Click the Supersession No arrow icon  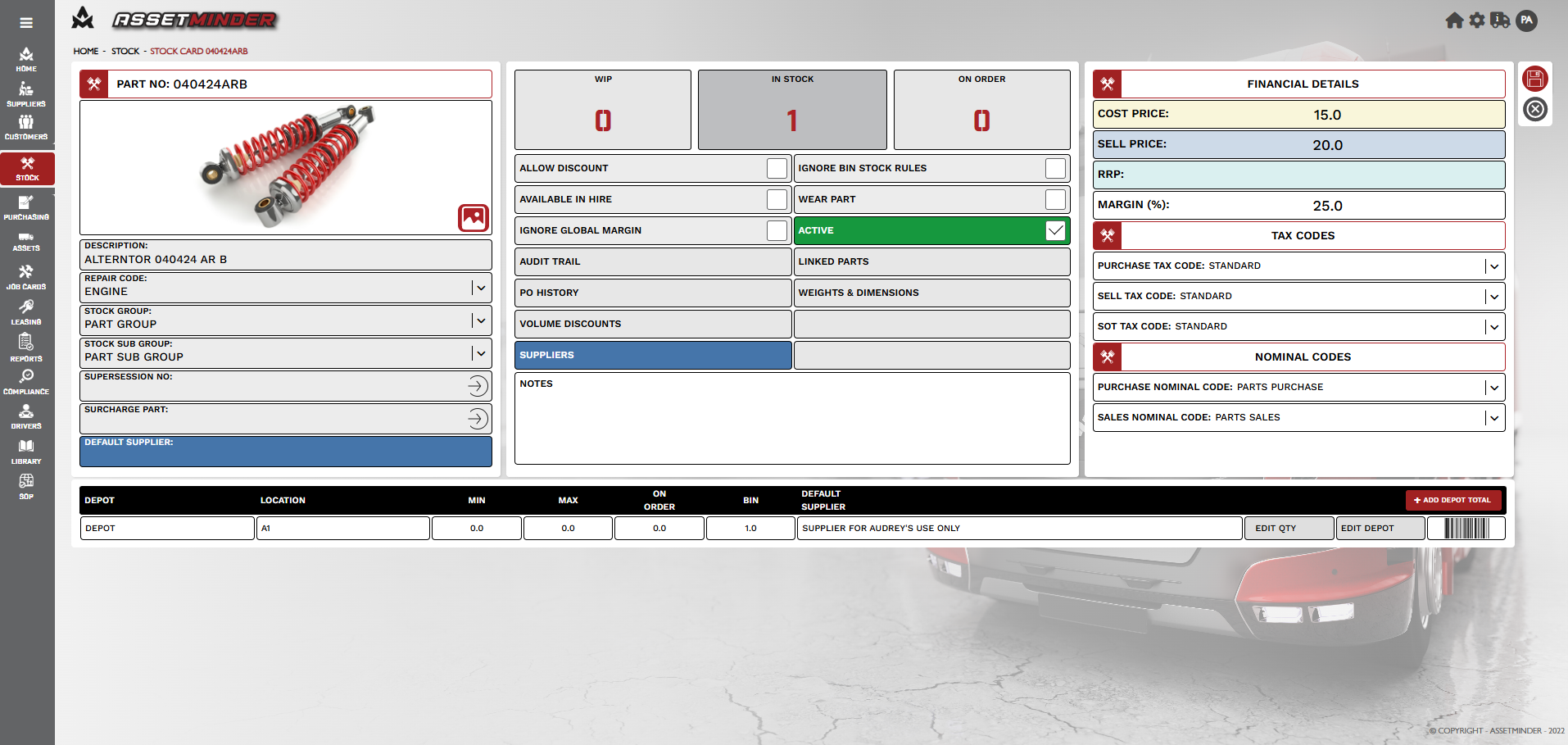point(478,386)
